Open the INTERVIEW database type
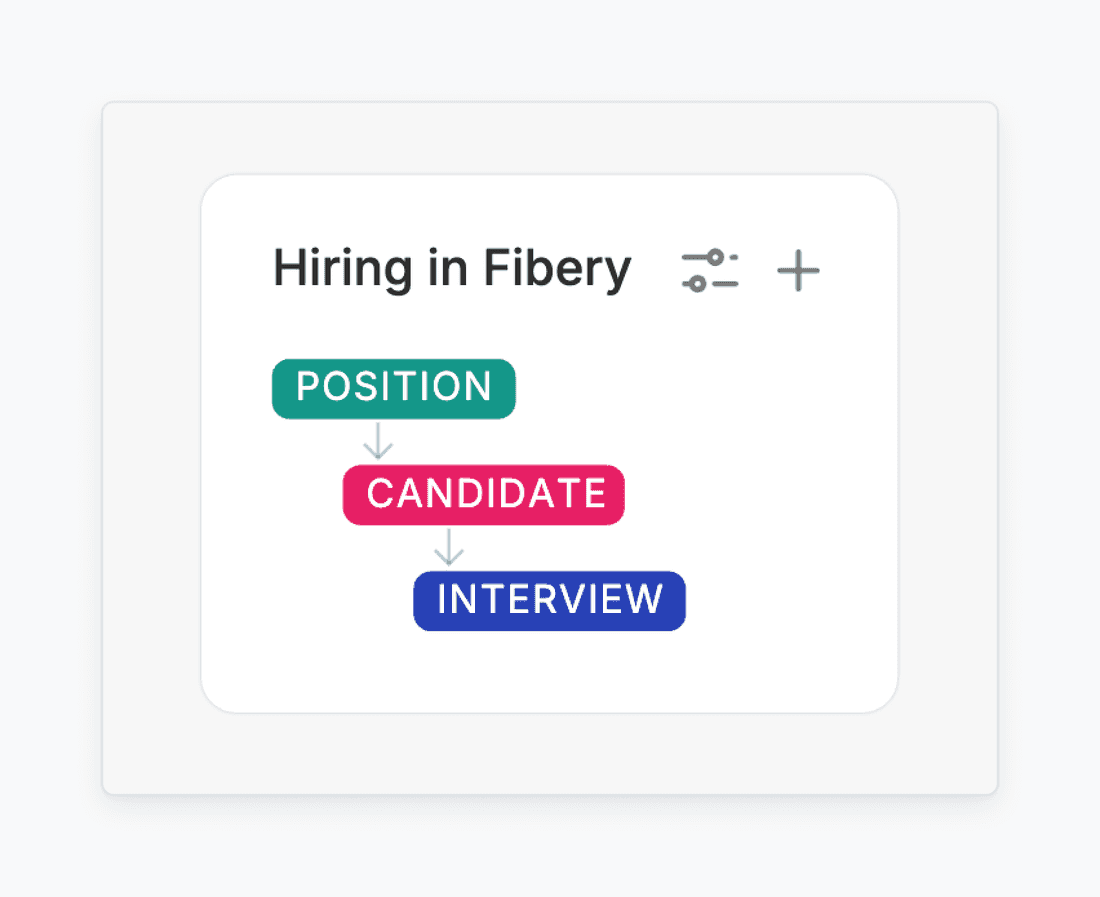The height and width of the screenshot is (897, 1100). [x=549, y=600]
